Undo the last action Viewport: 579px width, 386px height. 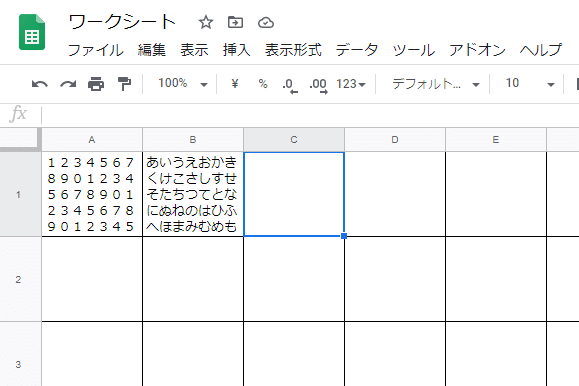click(x=40, y=84)
